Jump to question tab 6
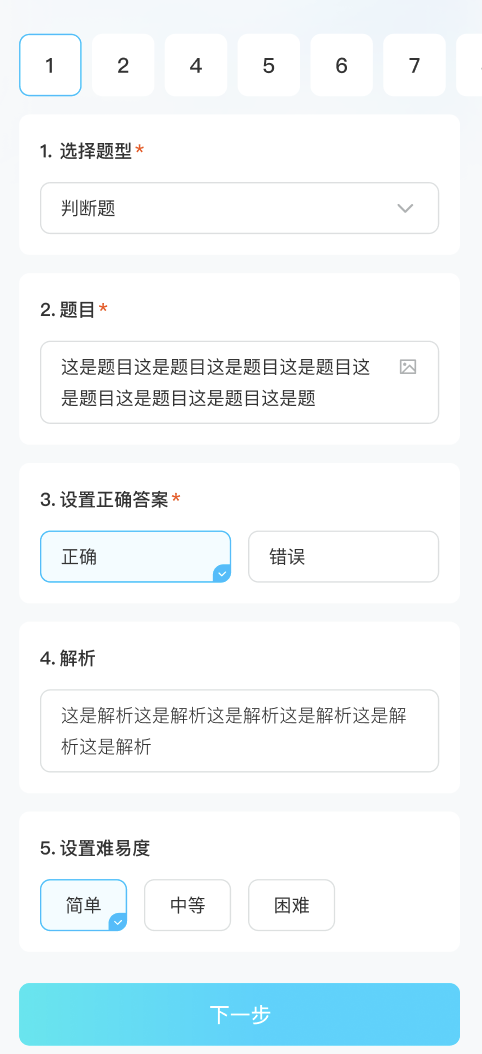482x1054 pixels. (342, 65)
